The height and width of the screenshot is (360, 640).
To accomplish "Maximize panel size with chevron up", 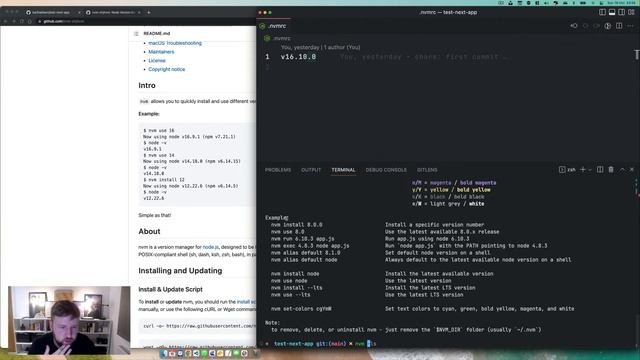I will 622,169.
